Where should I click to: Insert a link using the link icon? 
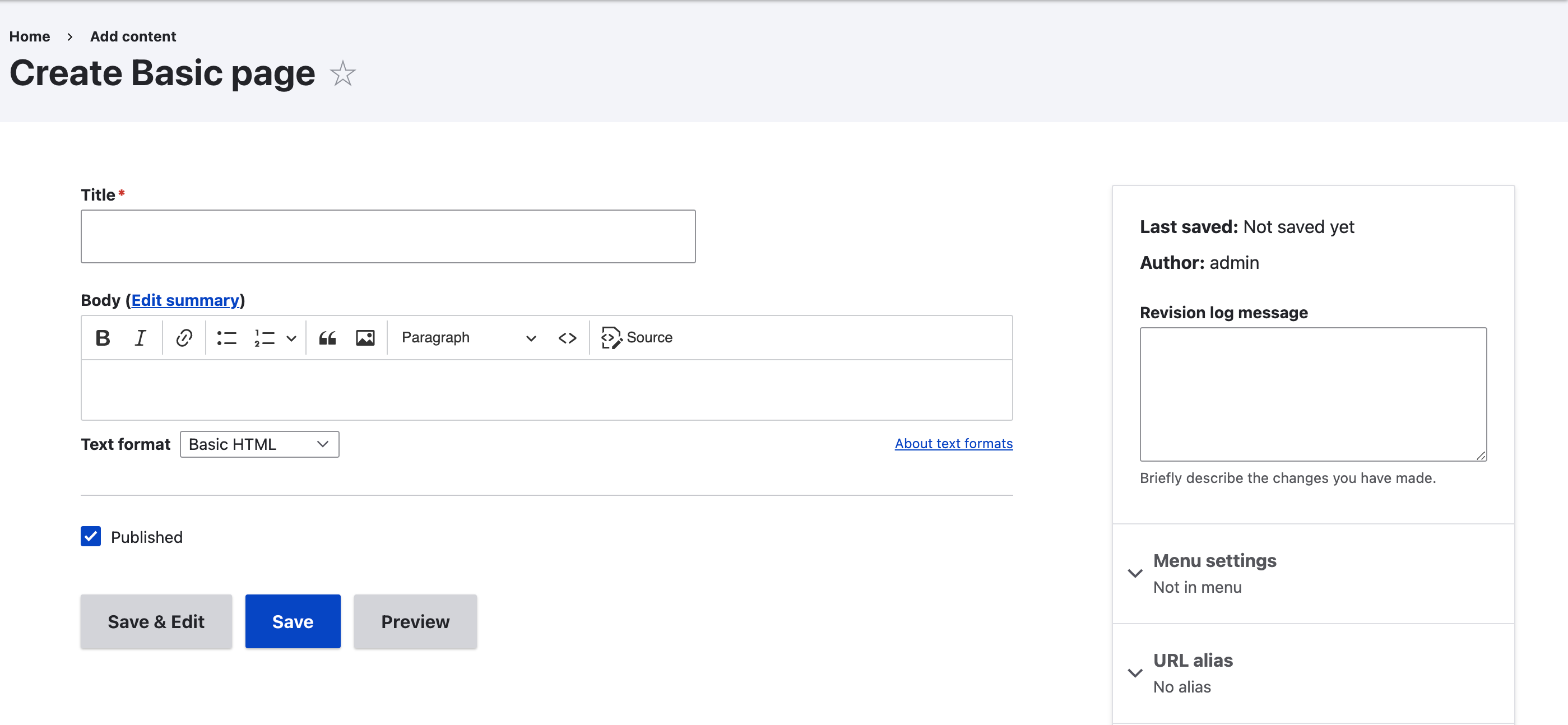[184, 338]
